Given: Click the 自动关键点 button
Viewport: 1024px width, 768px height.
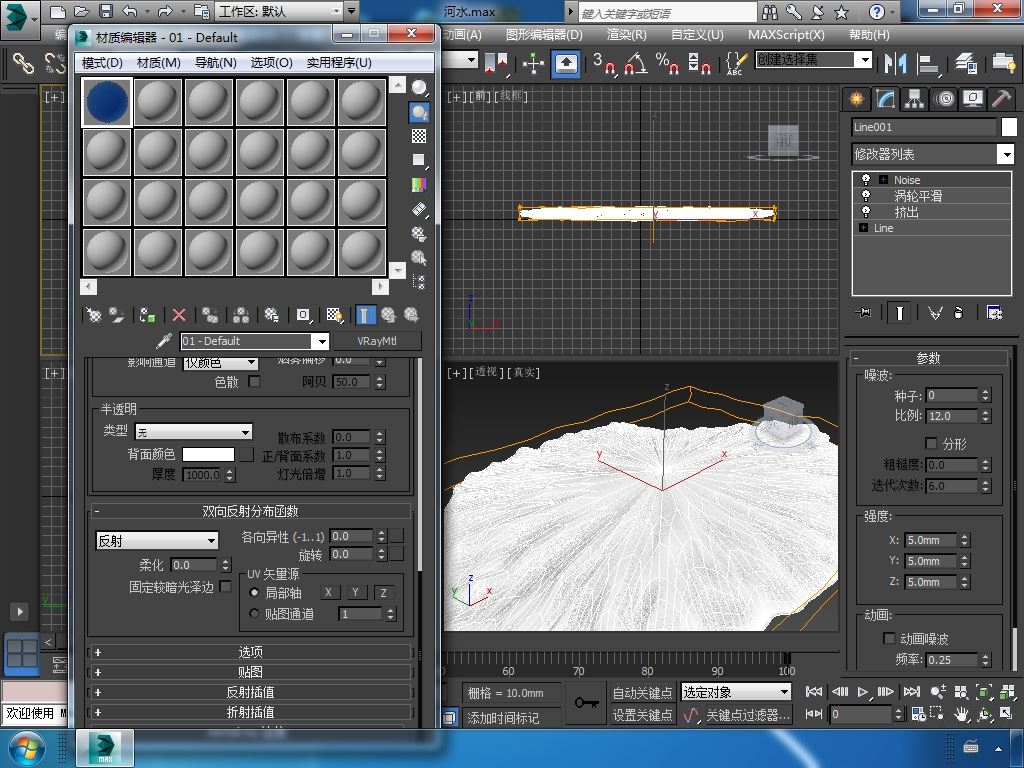Looking at the screenshot, I should click(642, 693).
